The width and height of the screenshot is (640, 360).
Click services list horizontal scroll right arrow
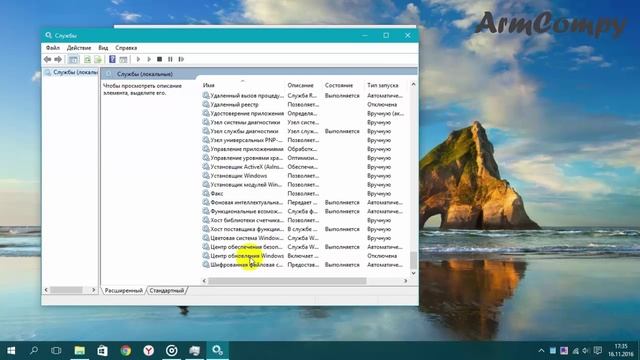405,281
